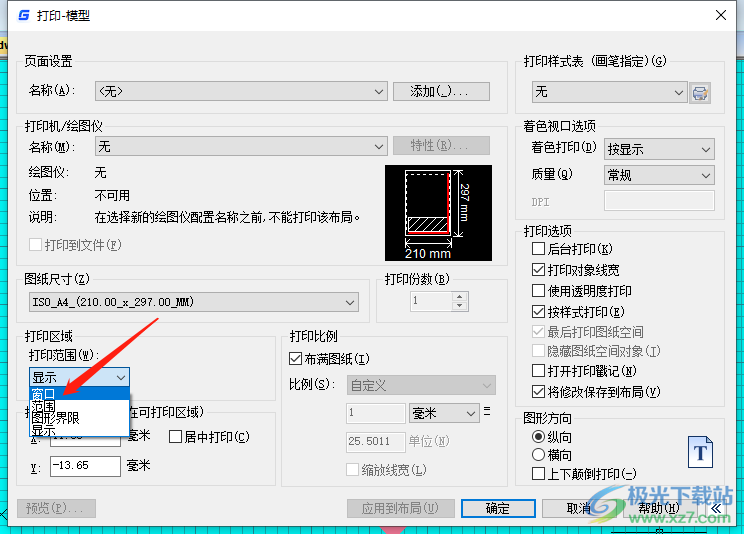Toggle 打印到文件(F) checkbox
744x534 pixels.
pos(35,244)
